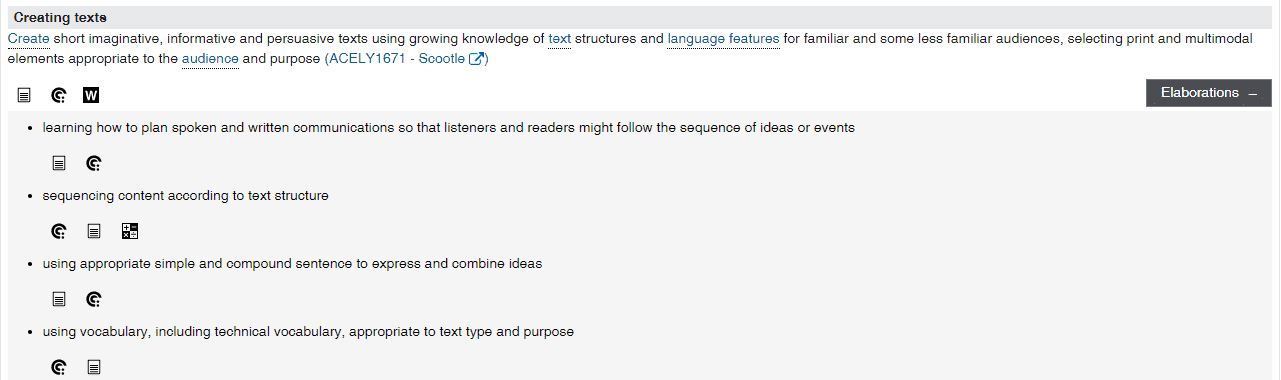Viewport: 1281px width, 380px height.
Task: Click the Critical thinking icon under 'simple and compound sentence'
Action: pos(94,299)
